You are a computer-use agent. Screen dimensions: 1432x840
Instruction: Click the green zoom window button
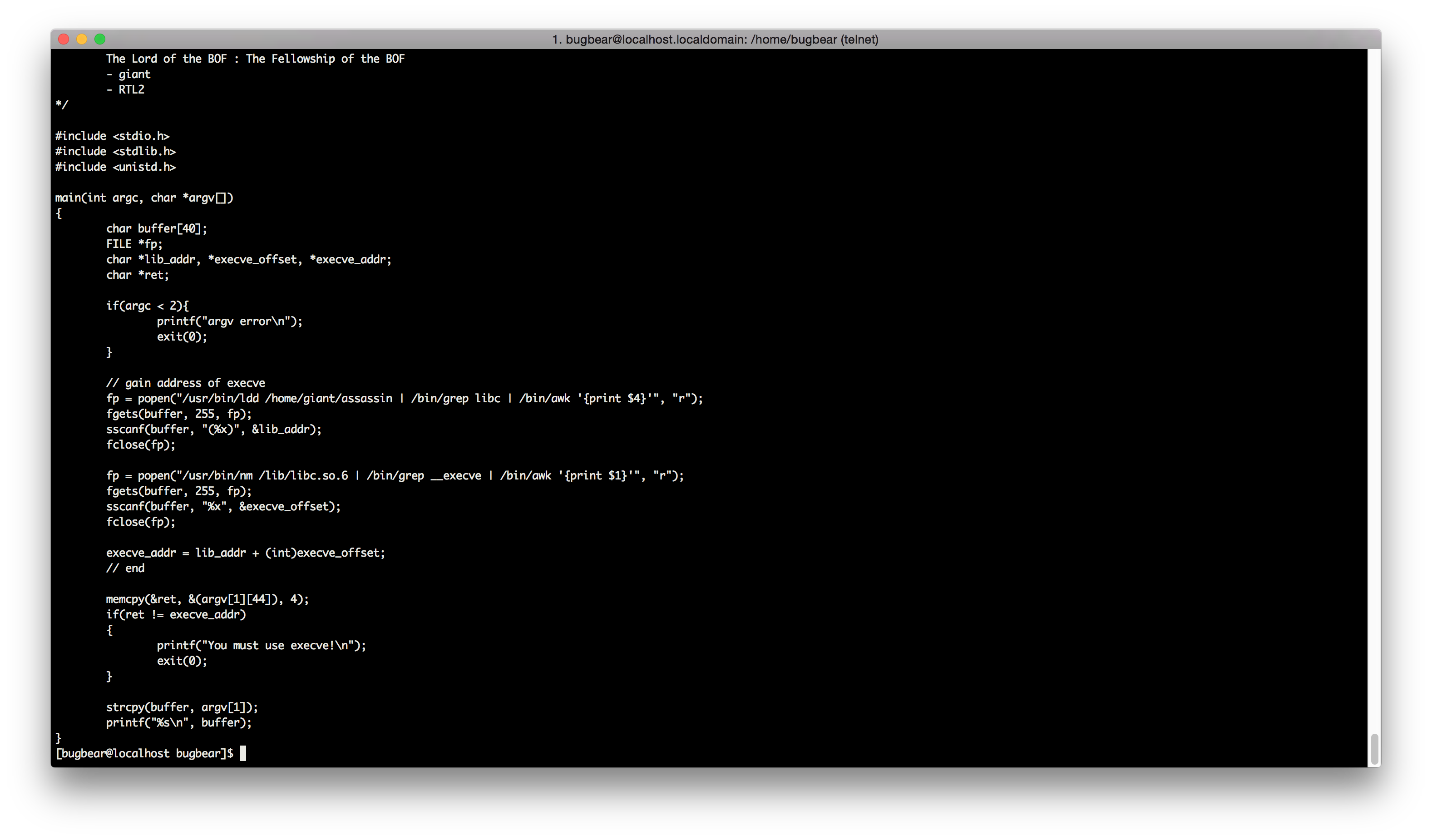[x=100, y=39]
